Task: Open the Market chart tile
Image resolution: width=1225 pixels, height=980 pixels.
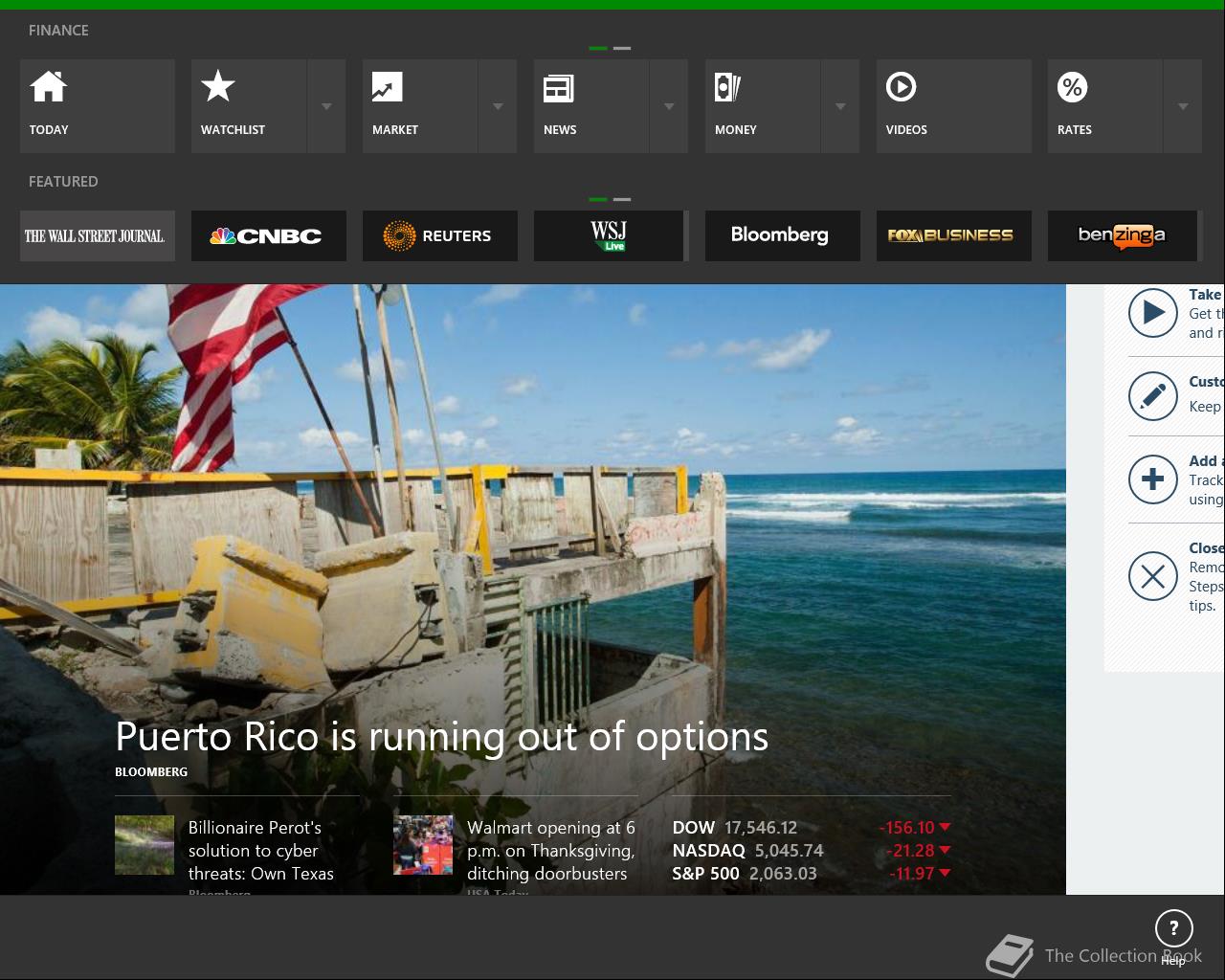Action: click(420, 106)
